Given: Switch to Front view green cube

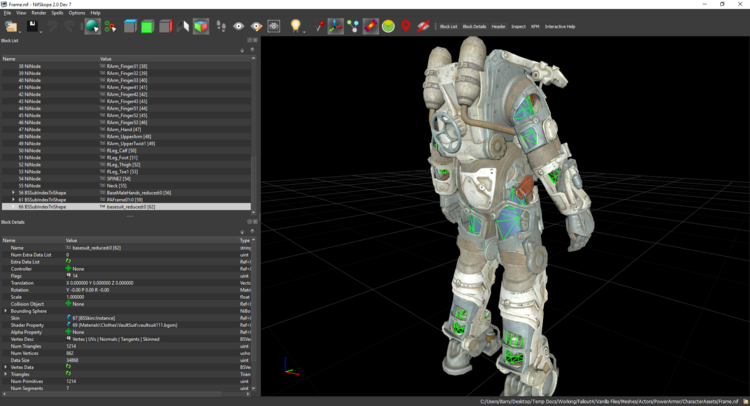Looking at the screenshot, I should [x=147, y=27].
